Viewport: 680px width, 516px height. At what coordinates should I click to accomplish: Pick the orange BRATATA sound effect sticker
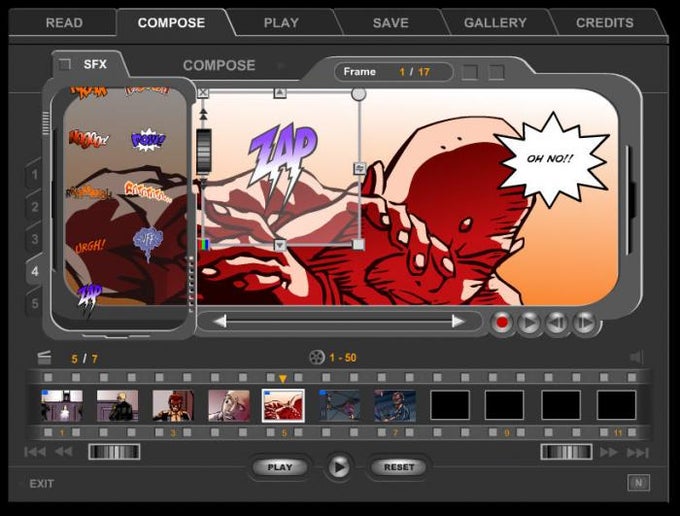pyautogui.click(x=147, y=191)
